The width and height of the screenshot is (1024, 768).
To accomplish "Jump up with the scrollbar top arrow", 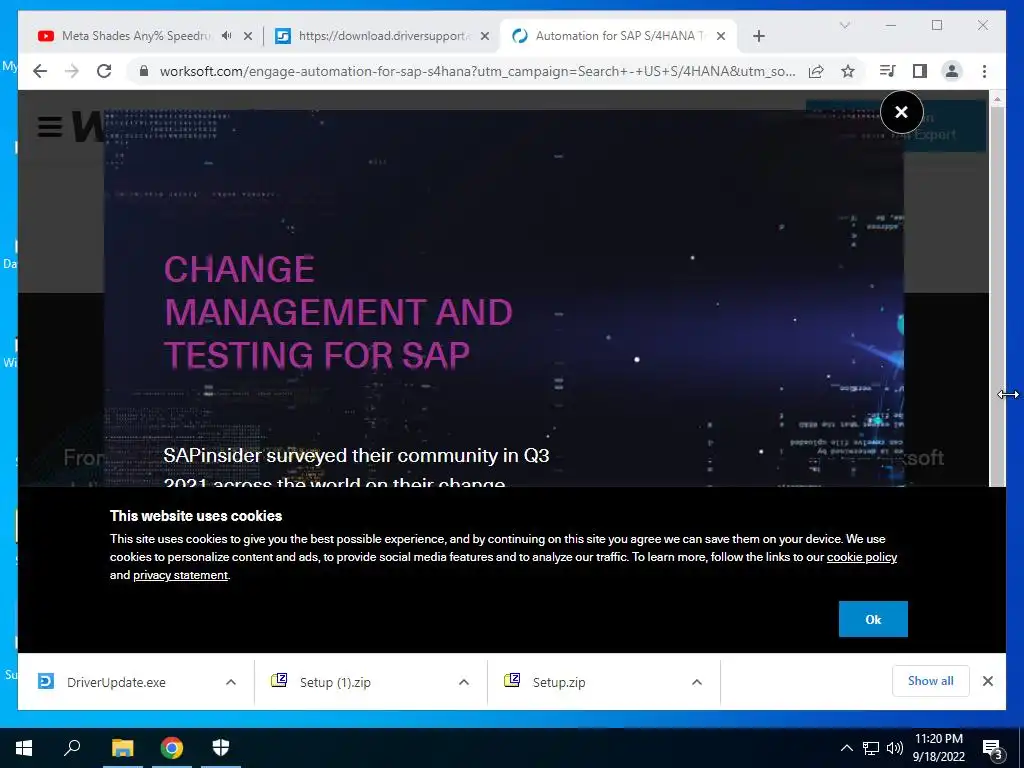I will pyautogui.click(x=997, y=99).
